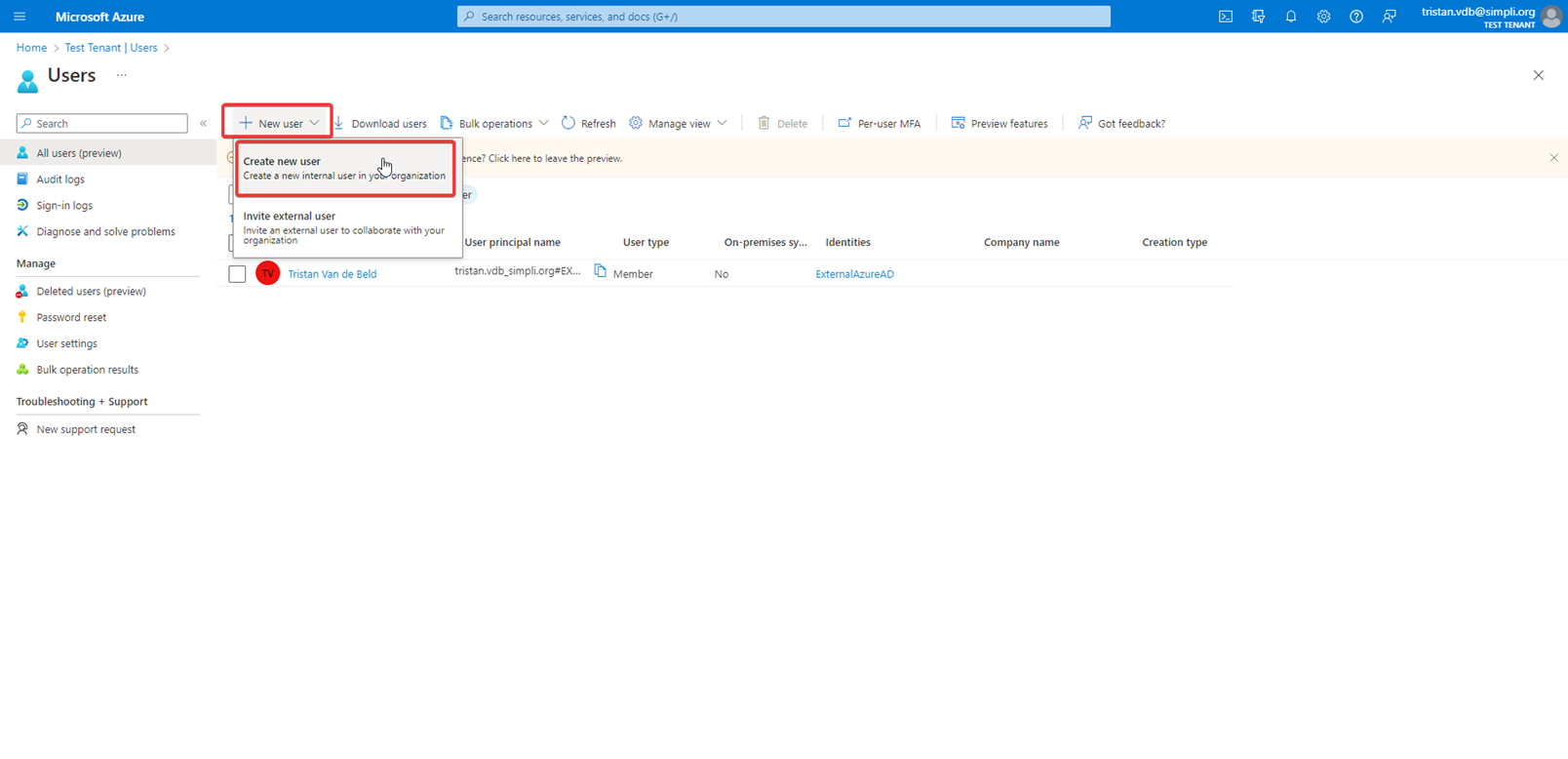This screenshot has width=1568, height=759.
Task: Open Per-user MFA
Action: tap(880, 123)
